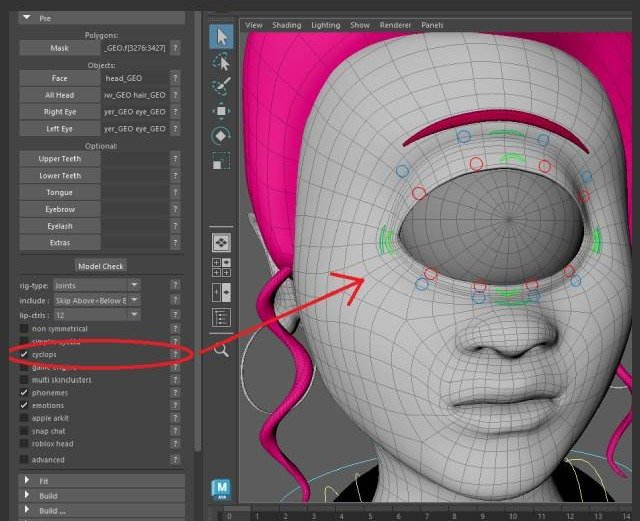Click the Model Check button
Image resolution: width=640 pixels, height=521 pixels.
coord(101,266)
